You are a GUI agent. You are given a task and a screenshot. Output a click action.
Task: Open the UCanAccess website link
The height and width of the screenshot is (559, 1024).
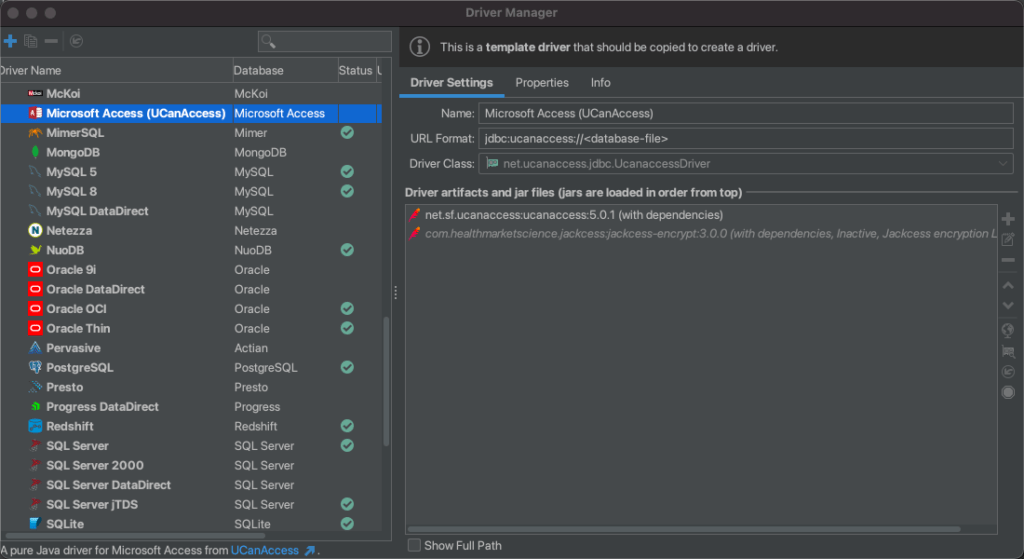pos(265,550)
